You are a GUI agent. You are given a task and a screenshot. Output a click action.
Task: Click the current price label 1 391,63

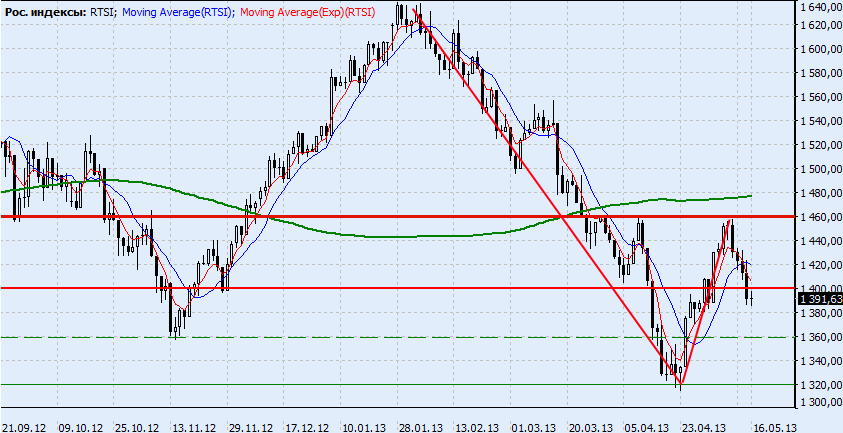click(820, 300)
